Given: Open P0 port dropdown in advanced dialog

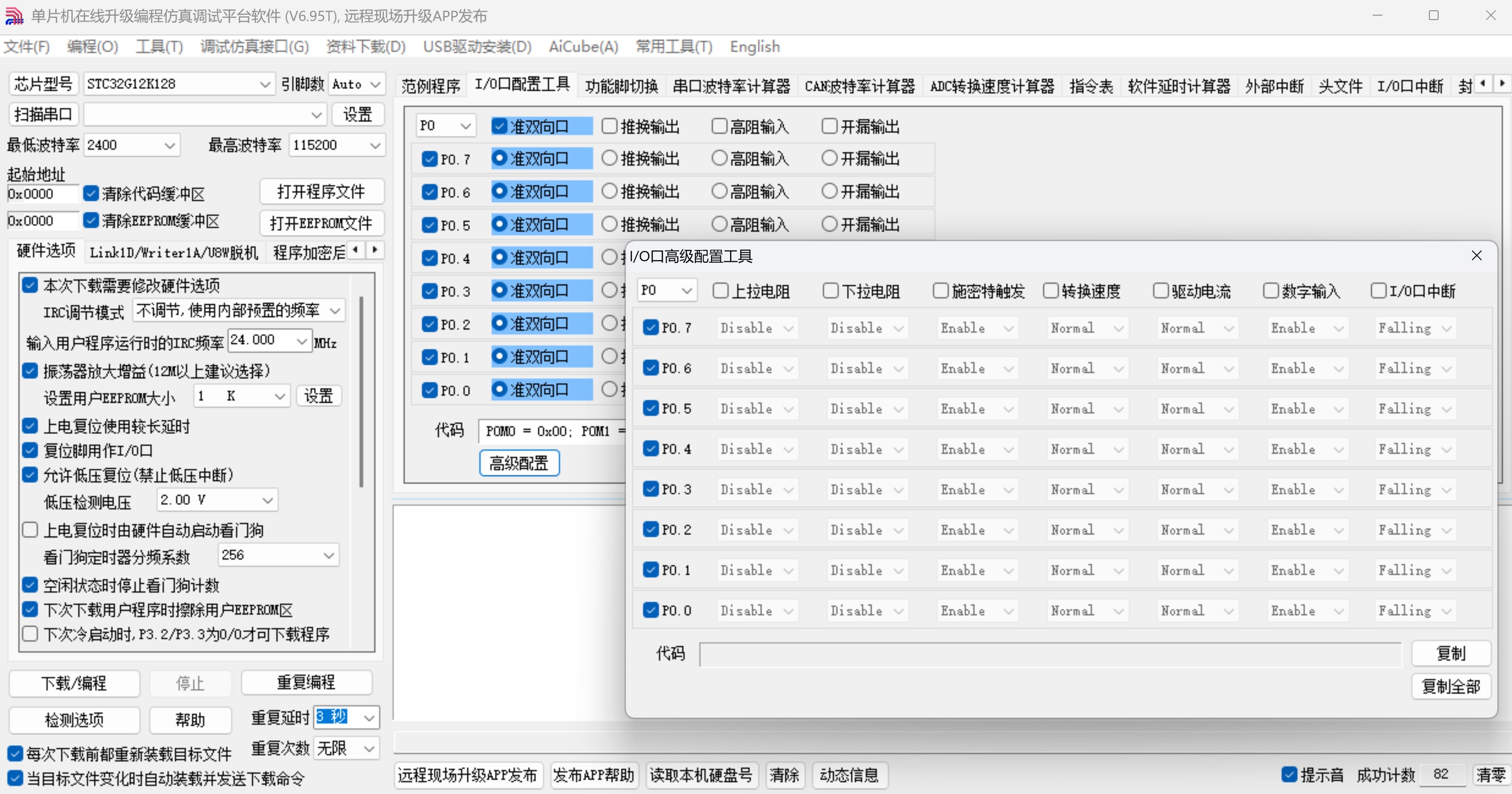Looking at the screenshot, I should 667,290.
